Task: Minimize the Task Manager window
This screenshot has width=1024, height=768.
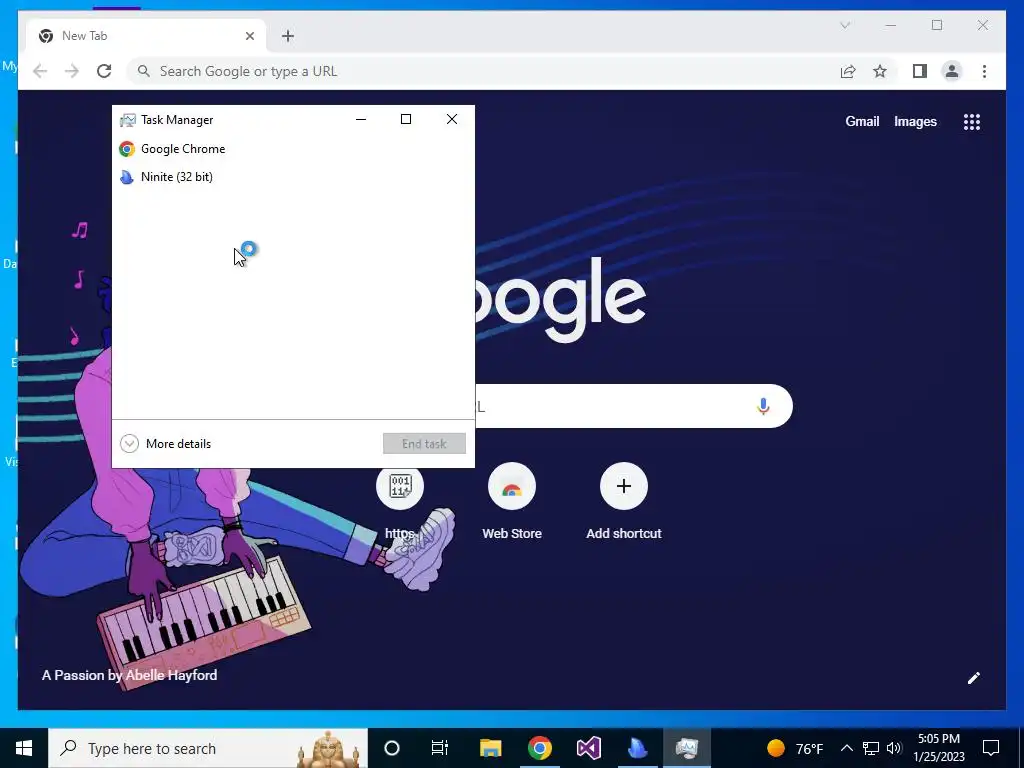Action: coord(360,119)
